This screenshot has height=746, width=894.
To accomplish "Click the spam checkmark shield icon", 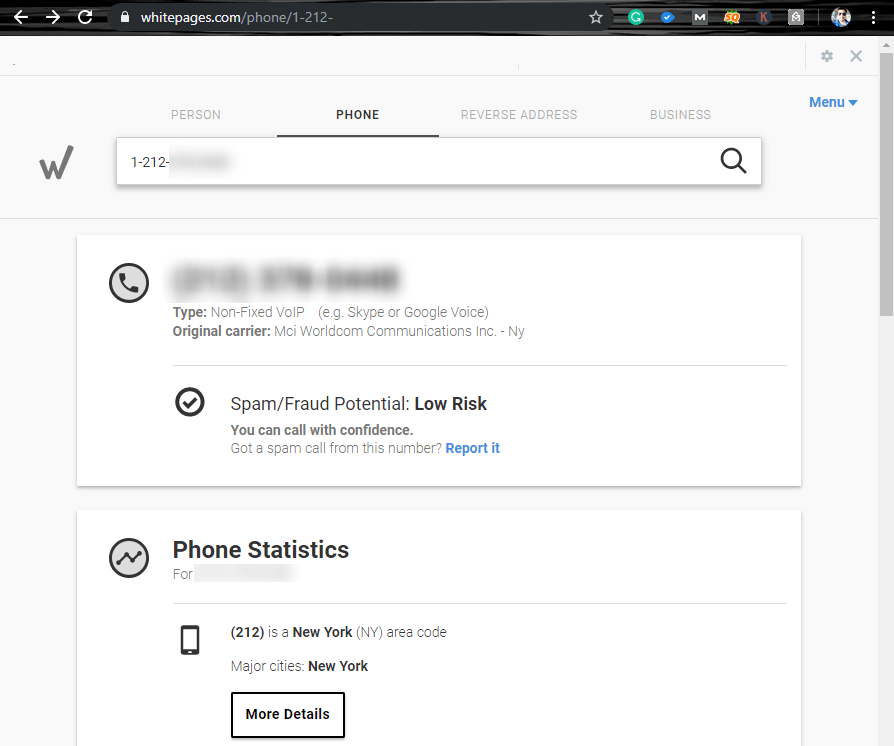I will [189, 402].
